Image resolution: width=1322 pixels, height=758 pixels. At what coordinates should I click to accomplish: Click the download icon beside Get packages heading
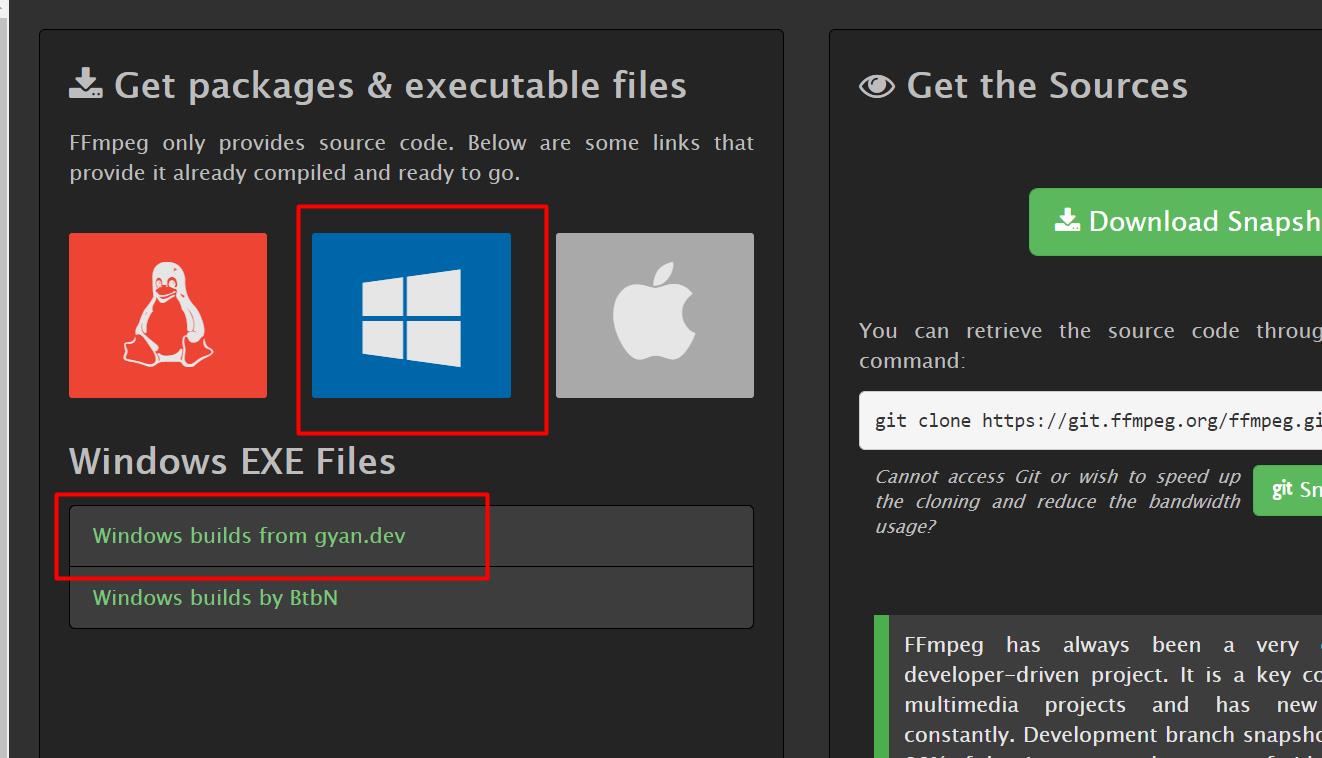point(86,83)
